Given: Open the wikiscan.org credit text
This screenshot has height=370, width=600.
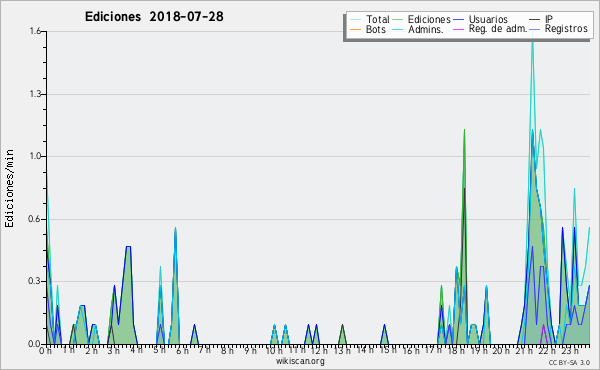Looking at the screenshot, I should pos(300,361).
